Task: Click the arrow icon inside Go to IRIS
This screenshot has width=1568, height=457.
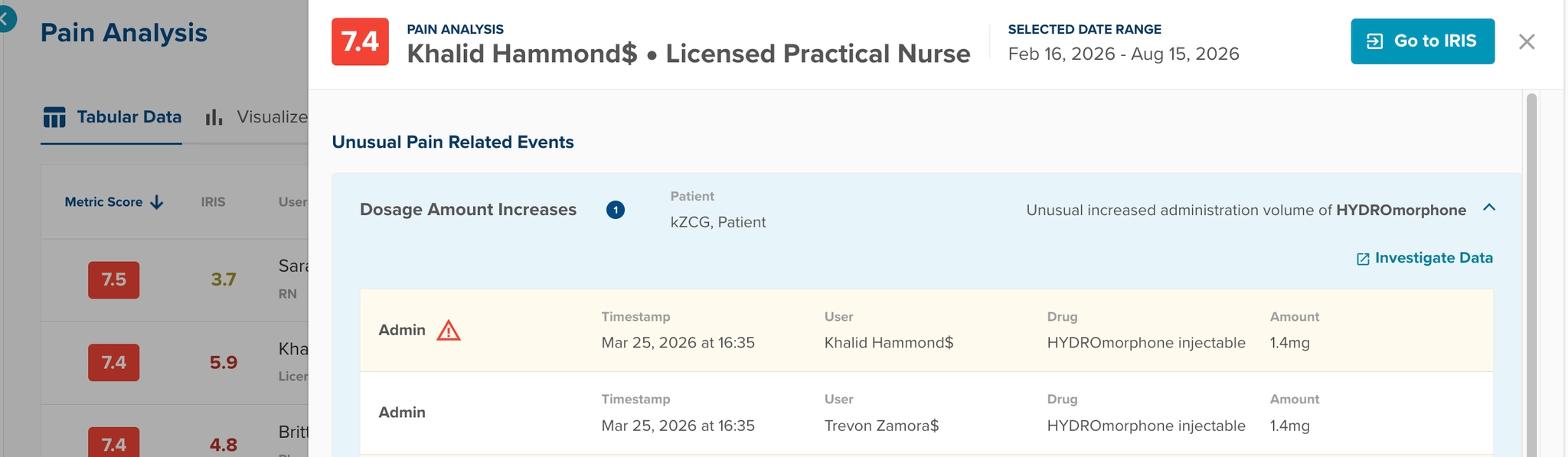Action: [1375, 41]
